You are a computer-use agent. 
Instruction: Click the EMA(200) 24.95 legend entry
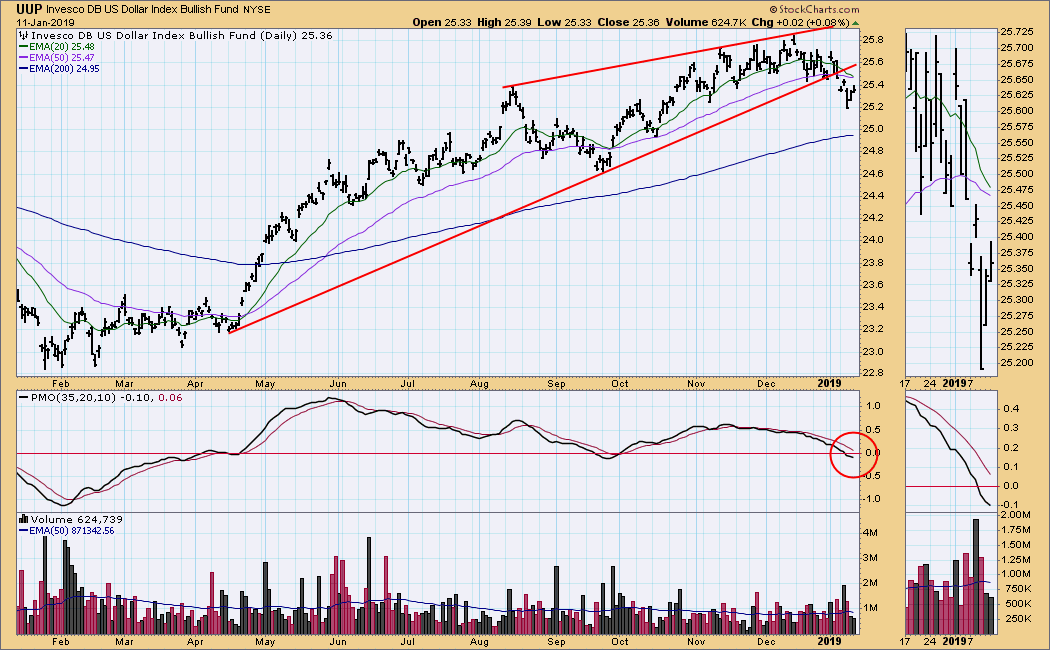64,68
